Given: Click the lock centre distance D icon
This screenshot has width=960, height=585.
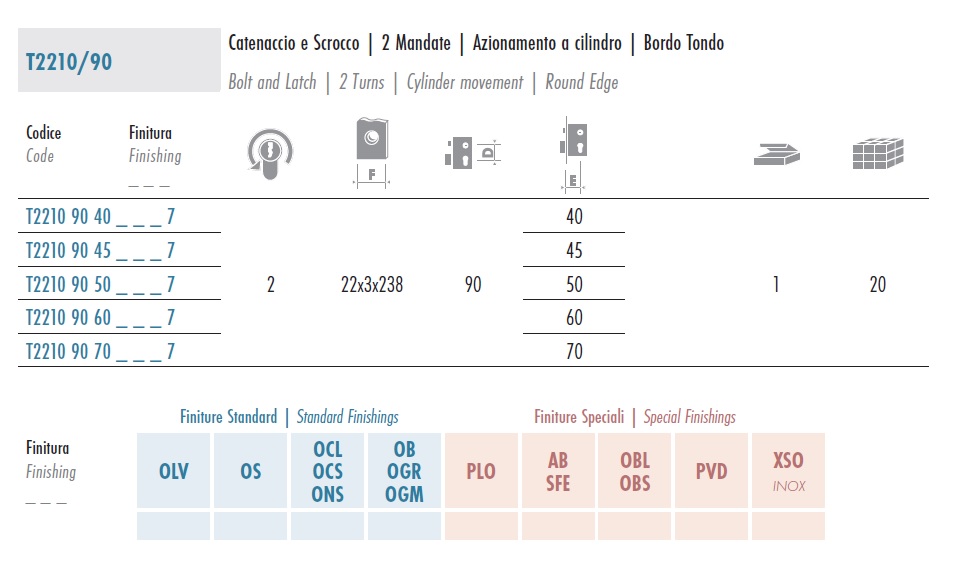Looking at the screenshot, I should [x=473, y=153].
